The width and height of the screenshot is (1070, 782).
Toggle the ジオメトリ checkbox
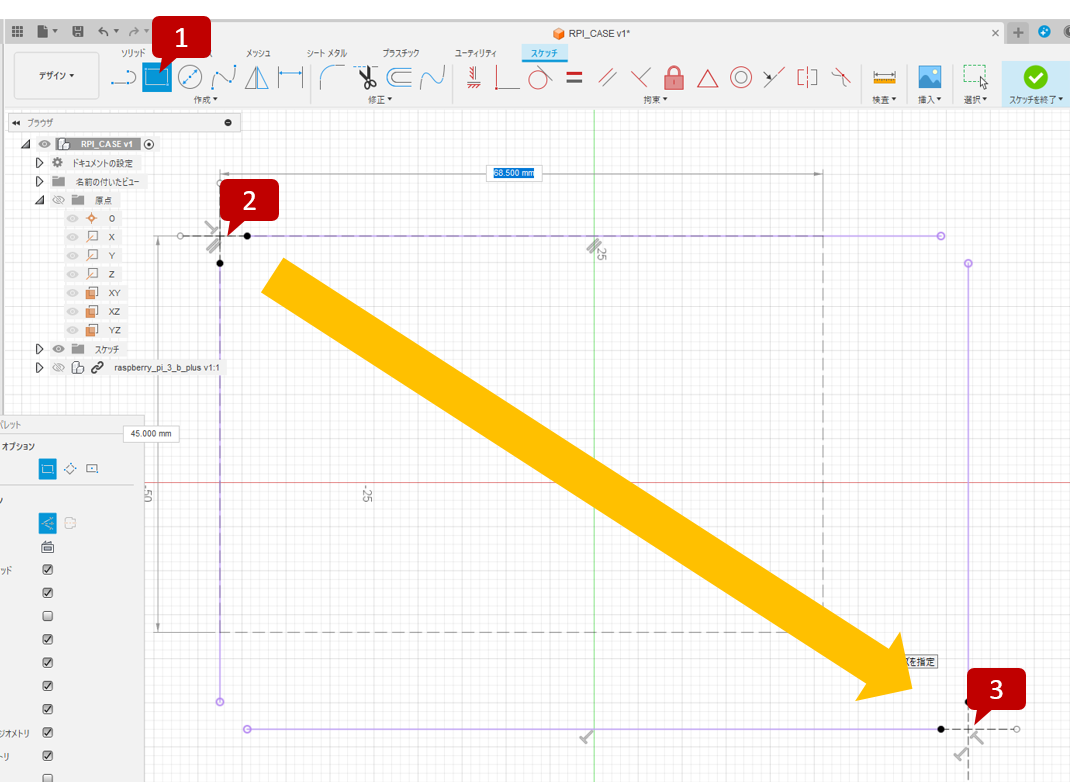coord(48,732)
